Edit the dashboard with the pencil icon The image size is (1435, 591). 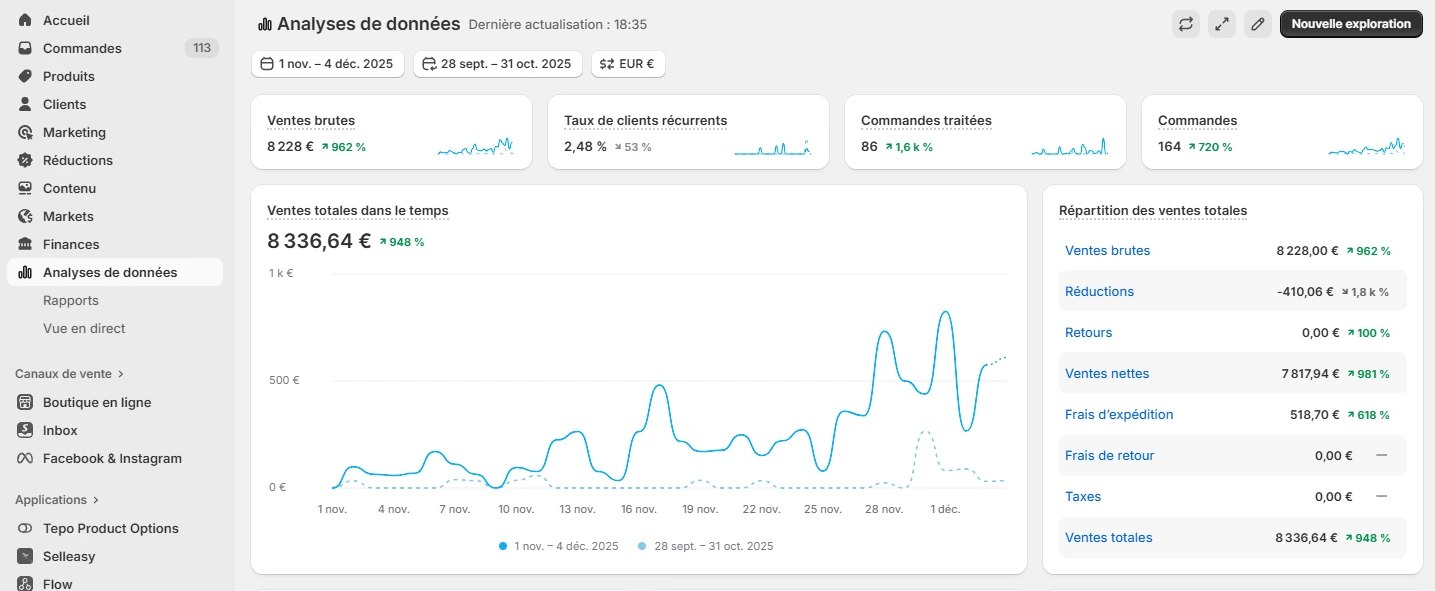coord(1258,23)
